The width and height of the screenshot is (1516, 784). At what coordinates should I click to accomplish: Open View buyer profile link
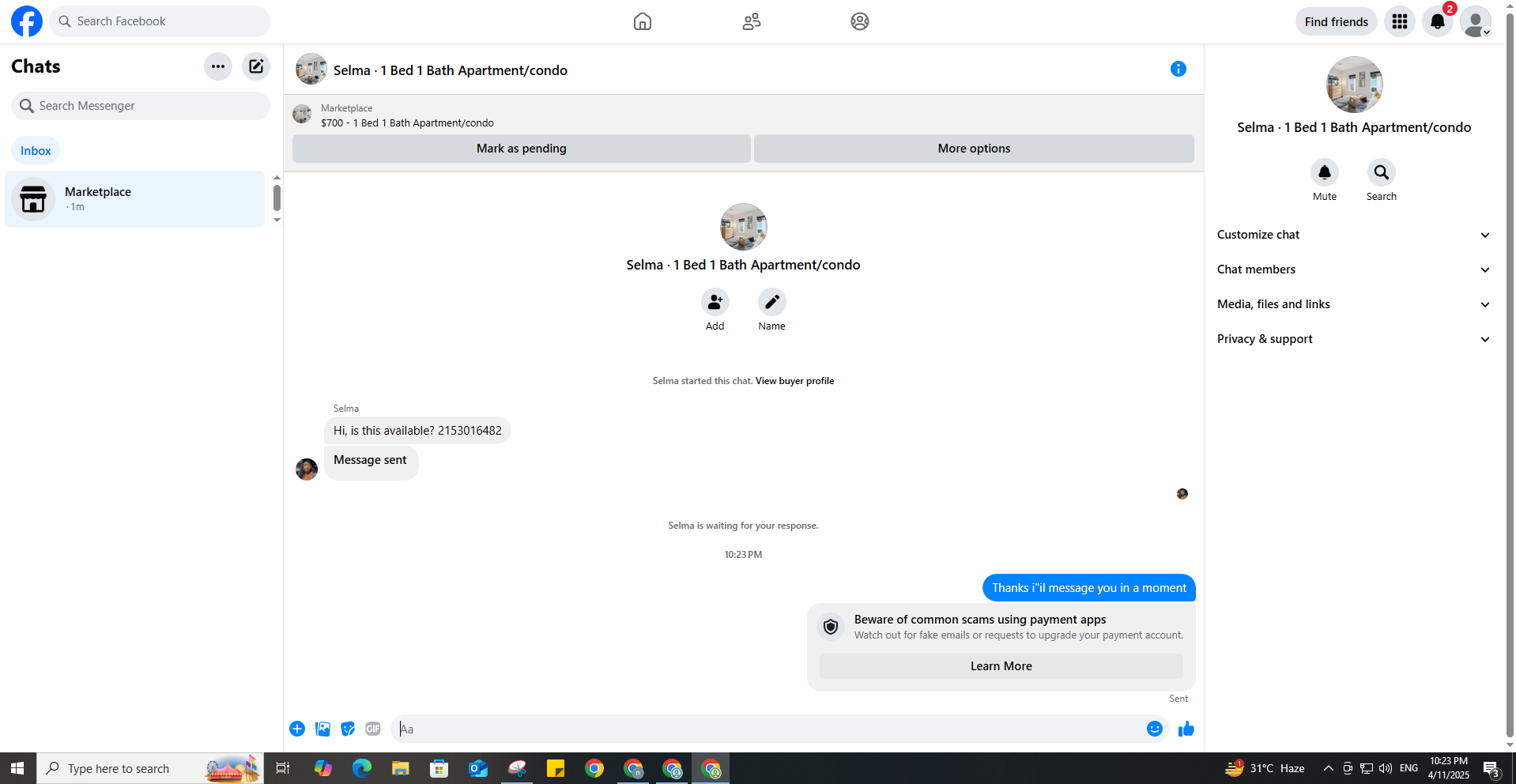(x=794, y=381)
